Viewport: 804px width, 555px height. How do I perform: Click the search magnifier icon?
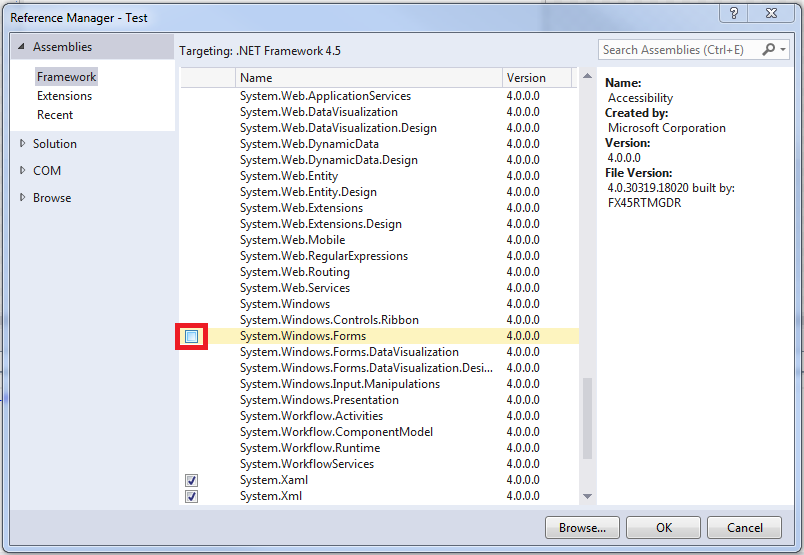[768, 50]
